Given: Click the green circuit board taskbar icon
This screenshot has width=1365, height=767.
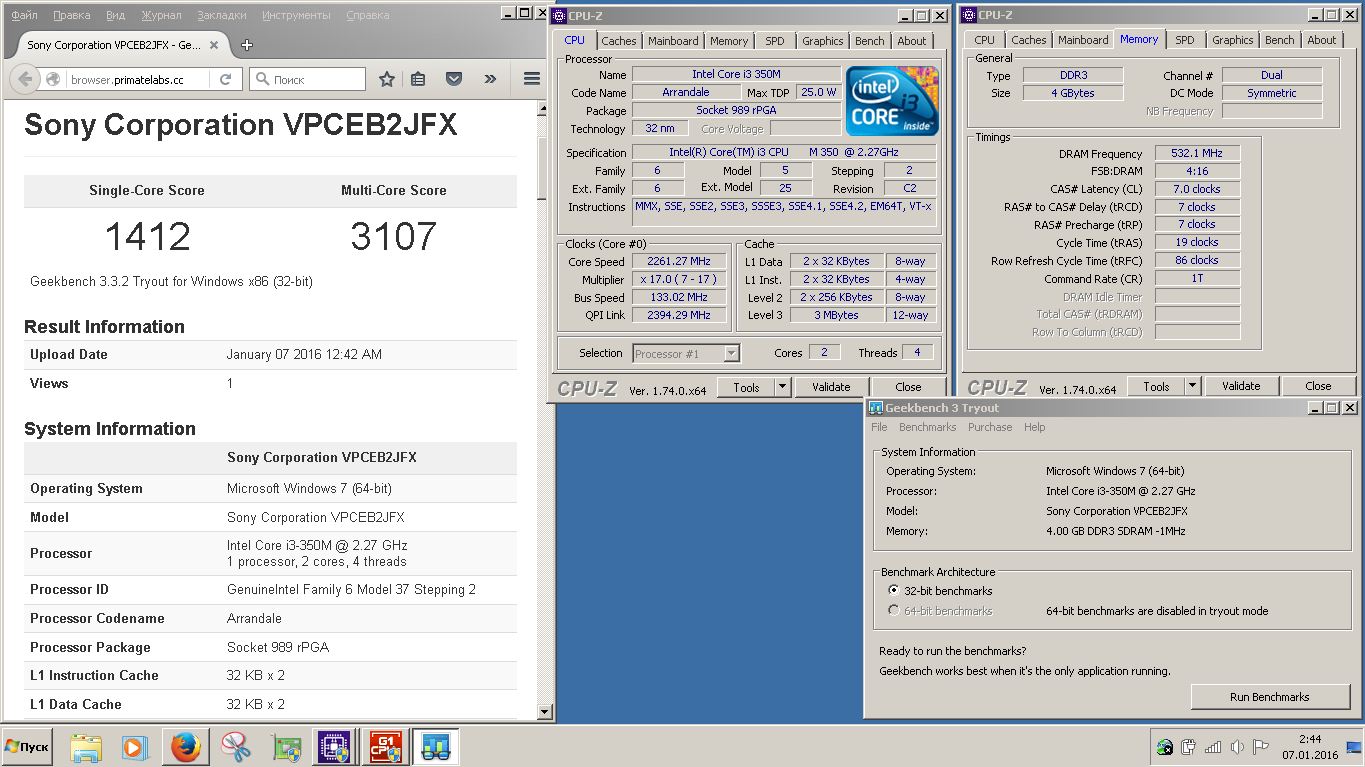Looking at the screenshot, I should coord(287,747).
